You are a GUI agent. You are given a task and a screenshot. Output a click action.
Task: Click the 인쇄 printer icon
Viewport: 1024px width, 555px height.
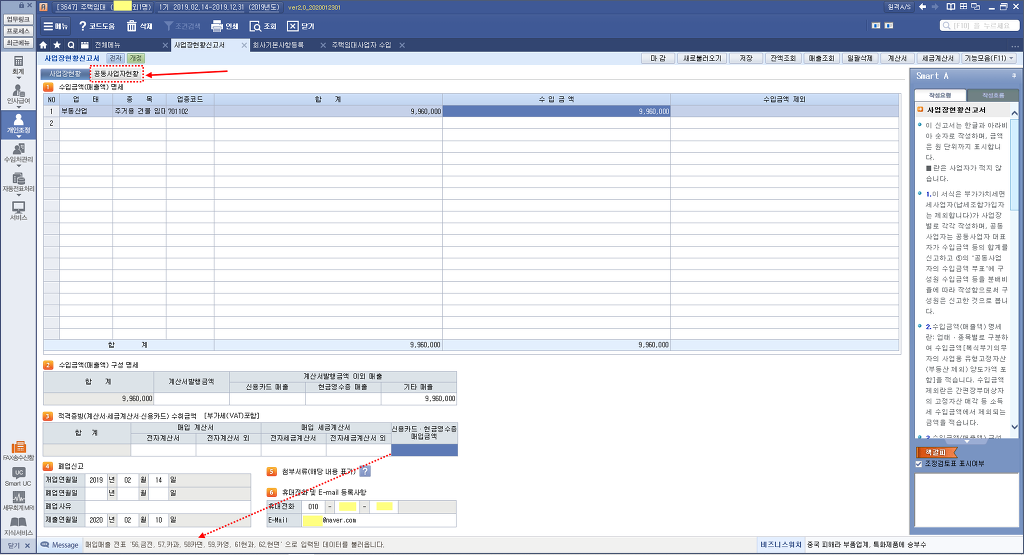tap(217, 26)
